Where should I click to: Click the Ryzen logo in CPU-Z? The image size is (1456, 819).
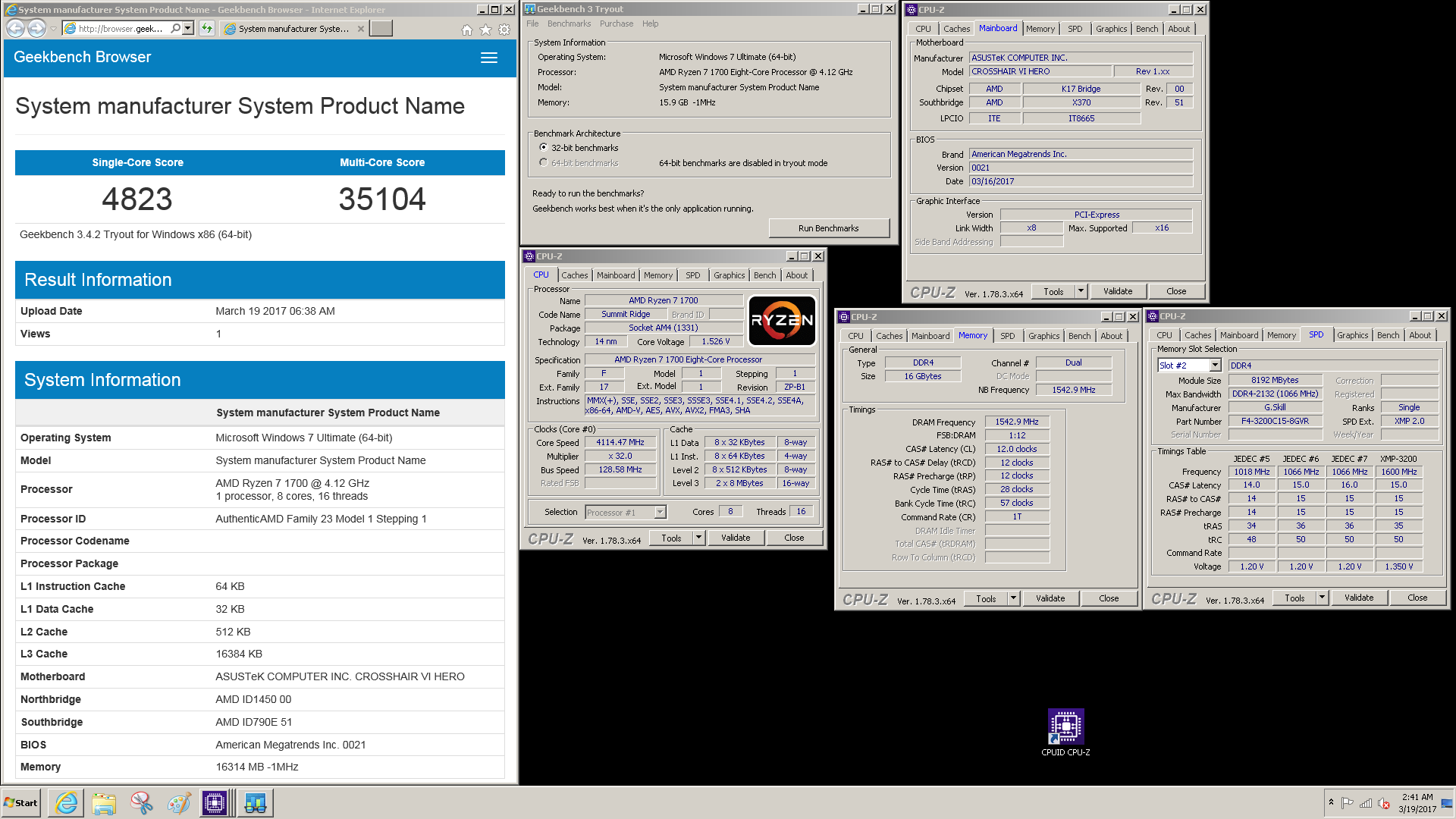pos(782,320)
